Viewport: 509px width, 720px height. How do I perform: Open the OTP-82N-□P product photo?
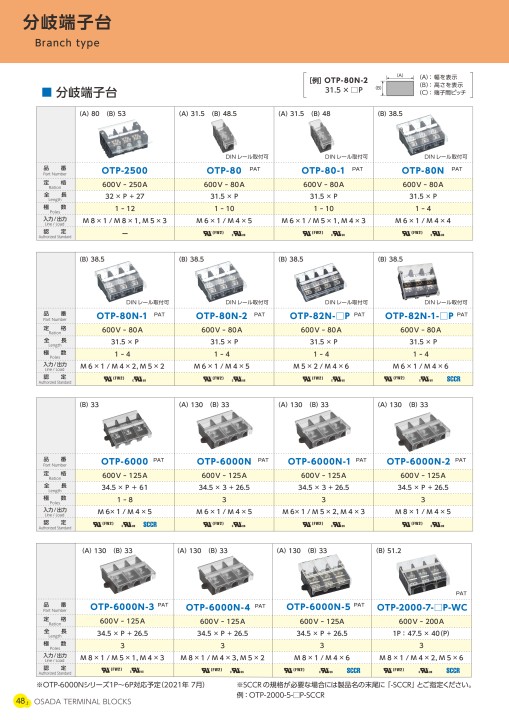coord(322,282)
